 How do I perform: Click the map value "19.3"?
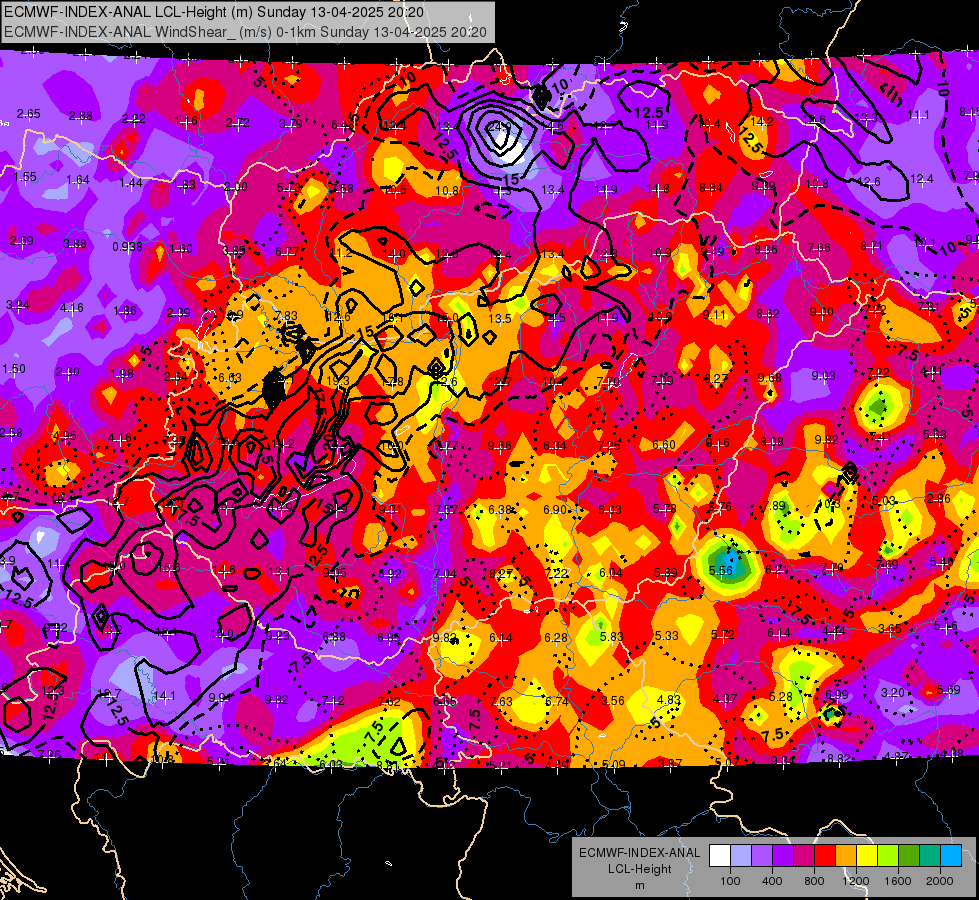338,380
